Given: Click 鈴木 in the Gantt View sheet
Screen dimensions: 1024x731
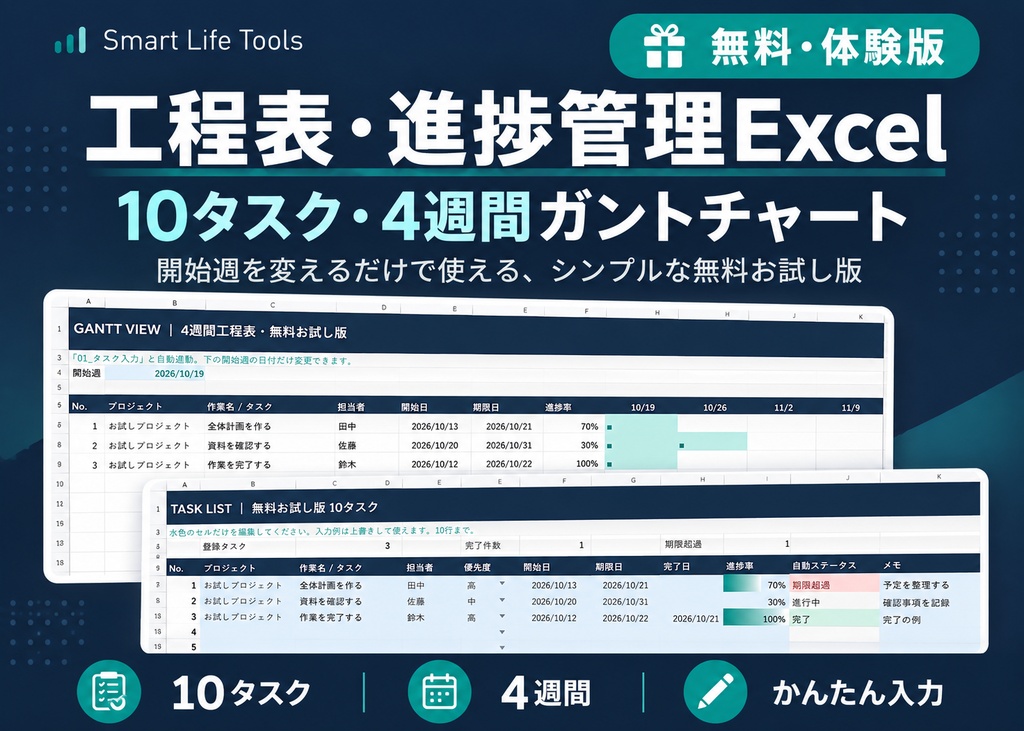Looking at the screenshot, I should point(347,464).
